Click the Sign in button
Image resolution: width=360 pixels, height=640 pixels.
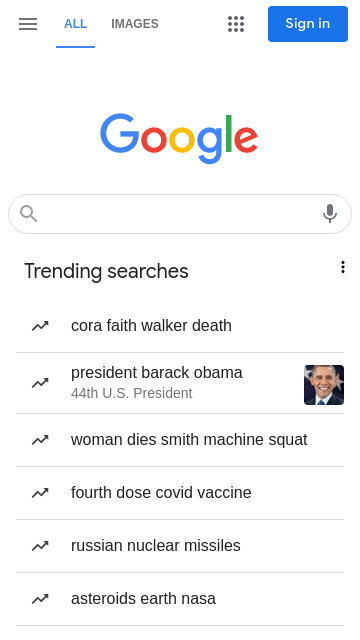[x=308, y=24]
